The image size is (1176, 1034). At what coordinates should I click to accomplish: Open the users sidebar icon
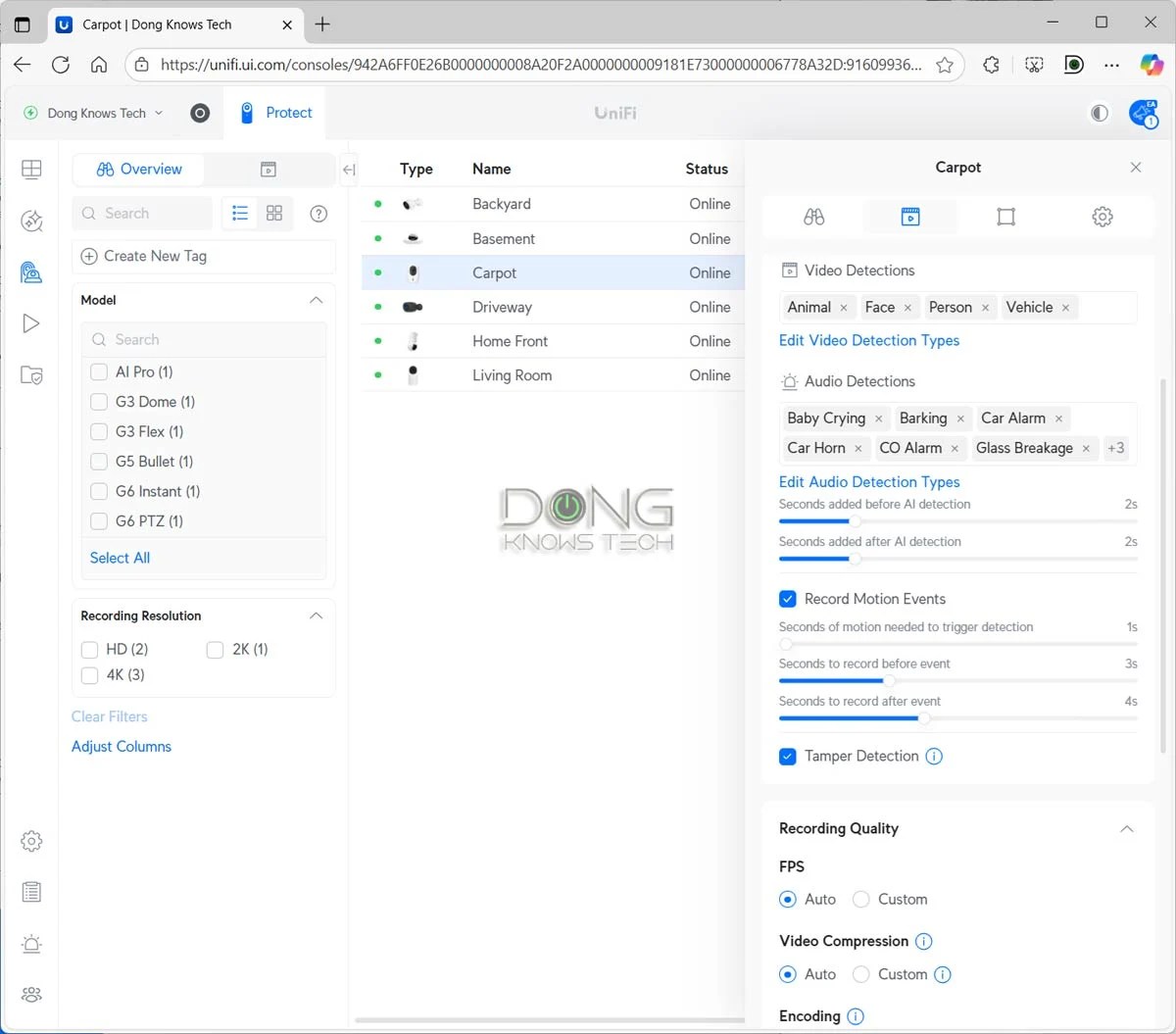(31, 995)
